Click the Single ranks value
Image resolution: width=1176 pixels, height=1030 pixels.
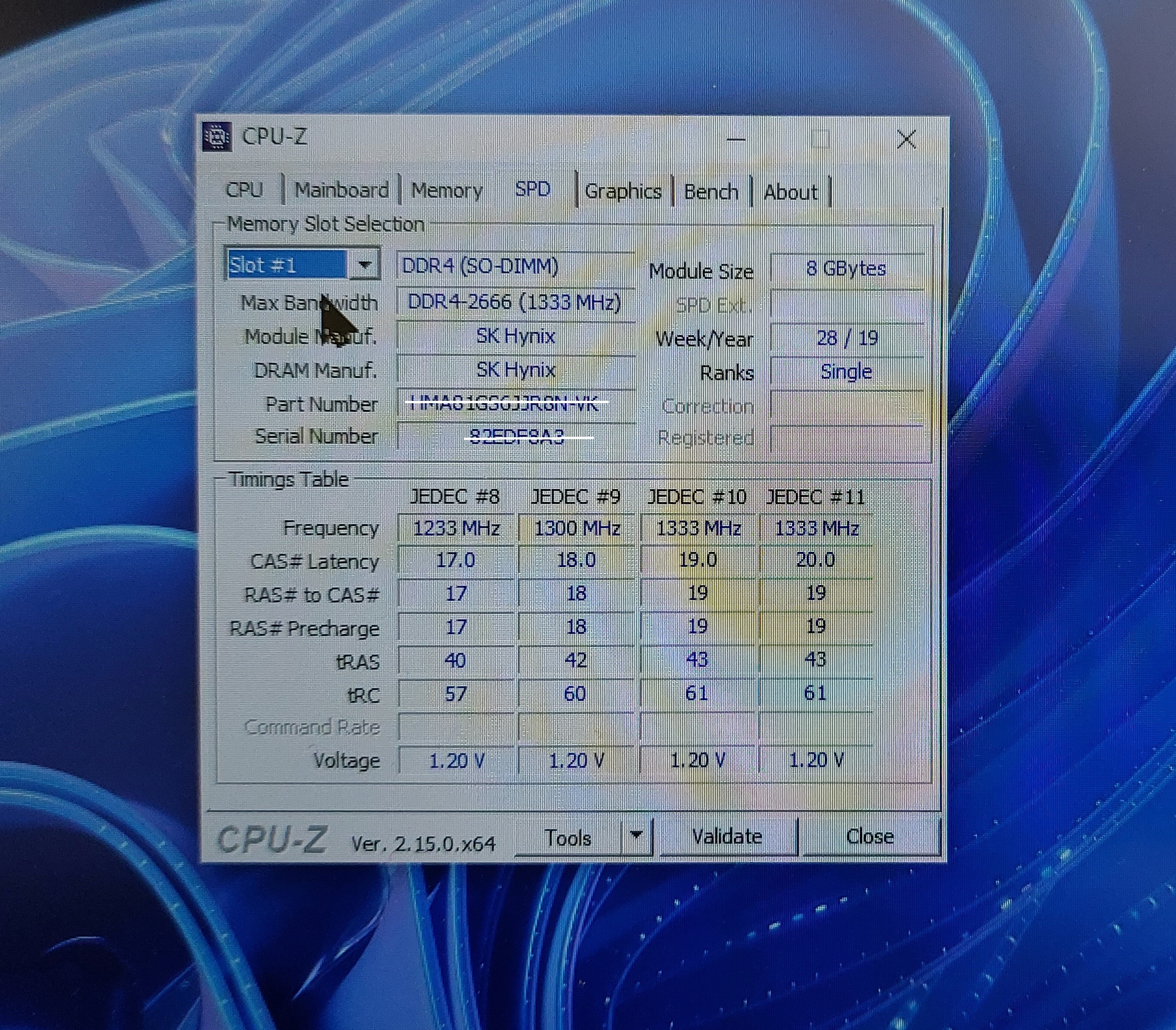pyautogui.click(x=846, y=372)
